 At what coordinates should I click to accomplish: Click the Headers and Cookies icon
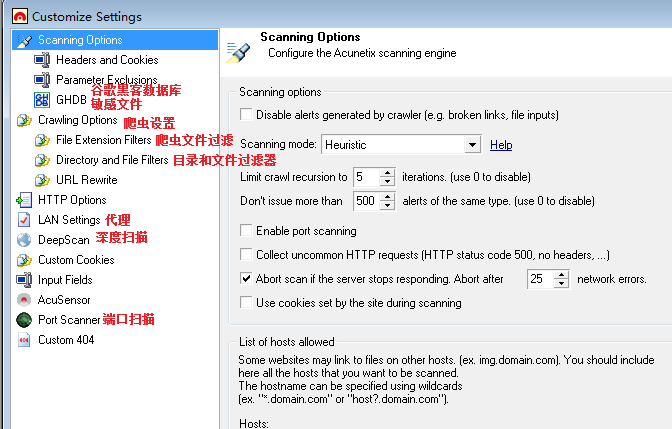pyautogui.click(x=42, y=60)
